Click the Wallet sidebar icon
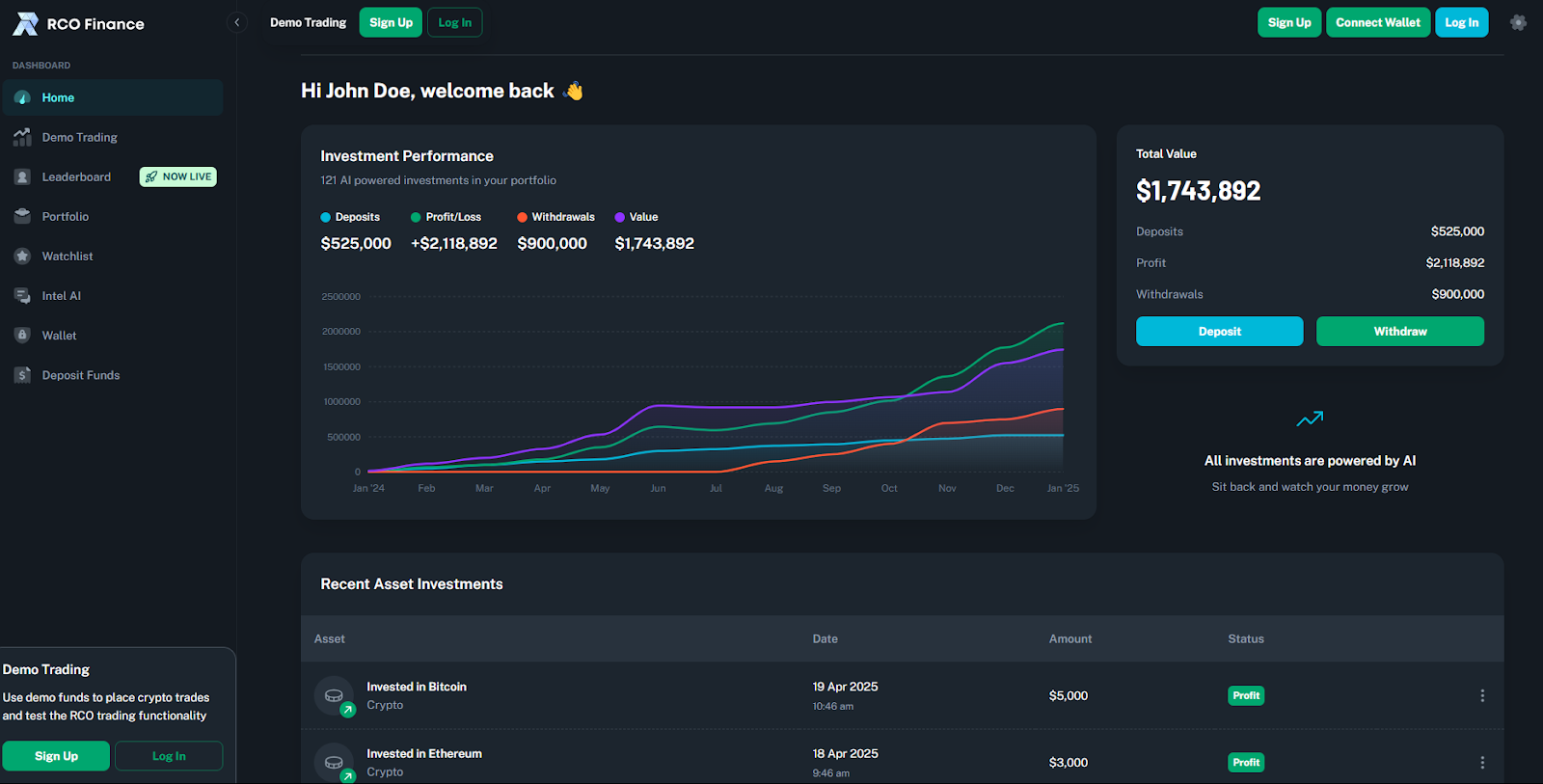 coord(22,335)
